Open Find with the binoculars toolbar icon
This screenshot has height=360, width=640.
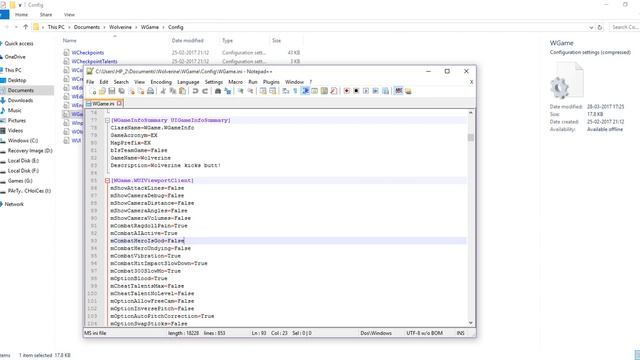218,91
